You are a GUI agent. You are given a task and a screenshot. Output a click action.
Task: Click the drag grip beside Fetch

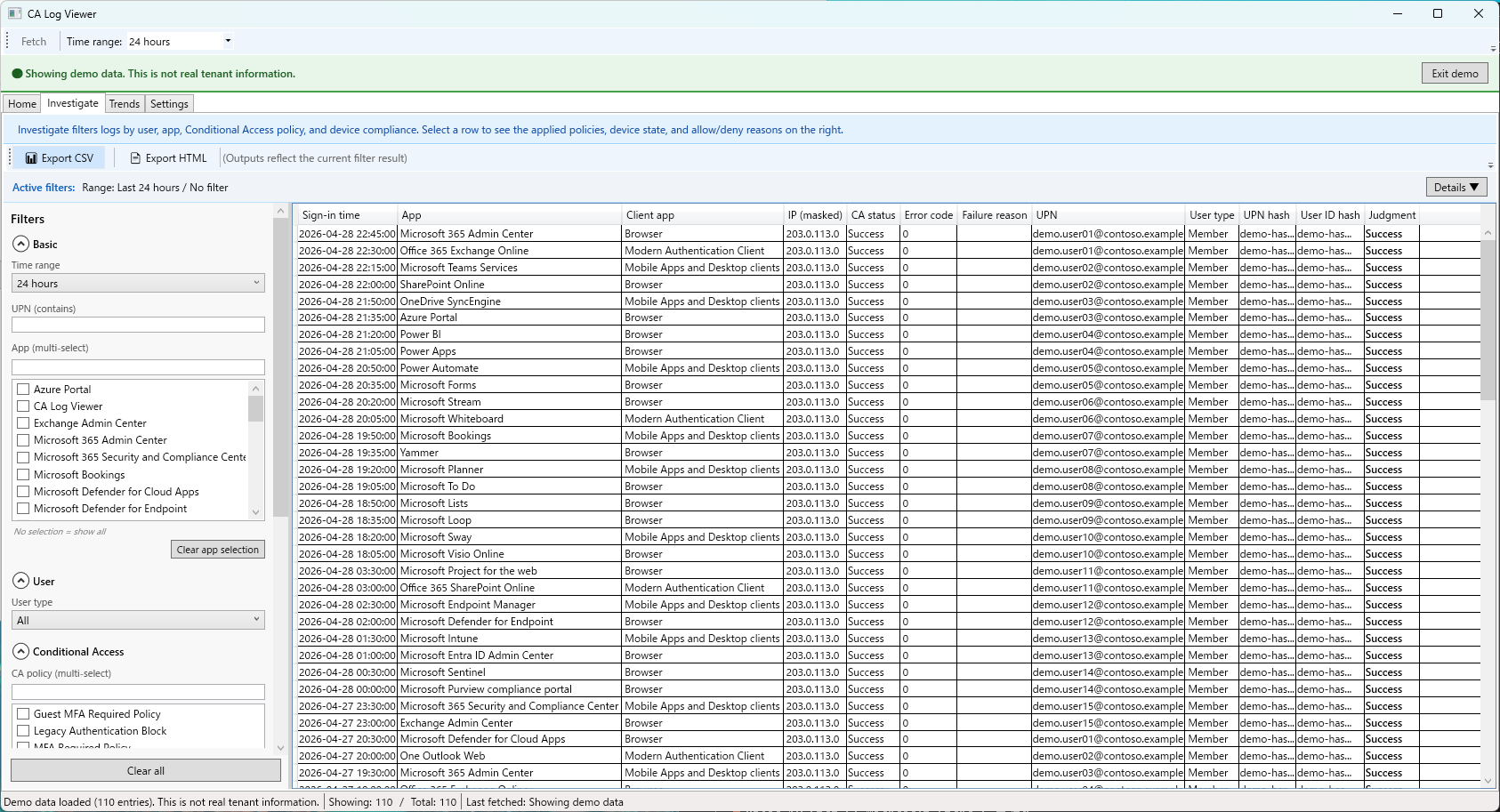tap(7, 41)
